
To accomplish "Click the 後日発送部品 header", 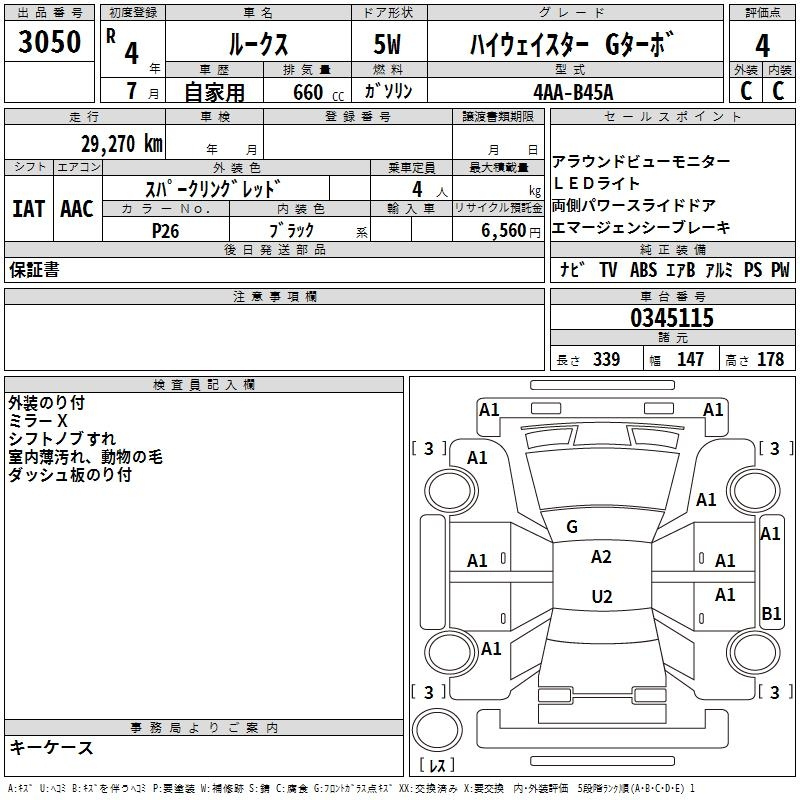I will (x=274, y=249).
